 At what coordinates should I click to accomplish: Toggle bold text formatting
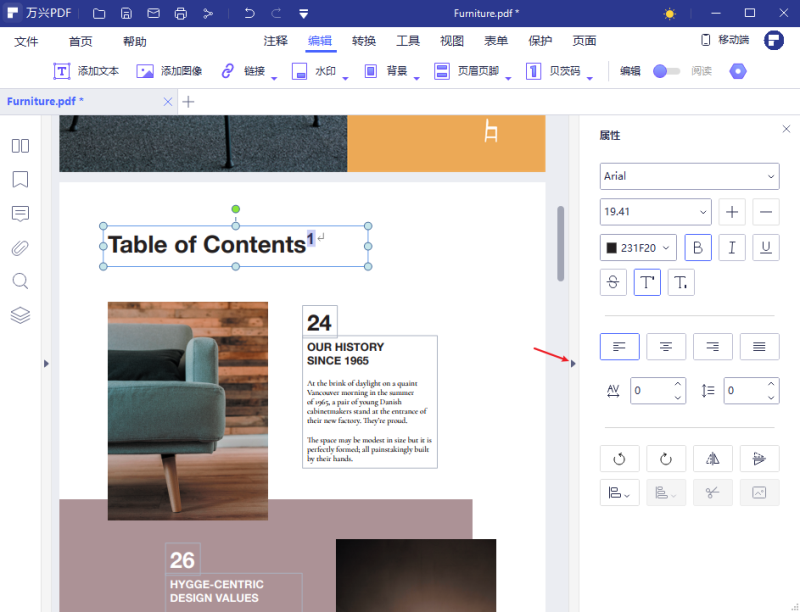coord(698,248)
